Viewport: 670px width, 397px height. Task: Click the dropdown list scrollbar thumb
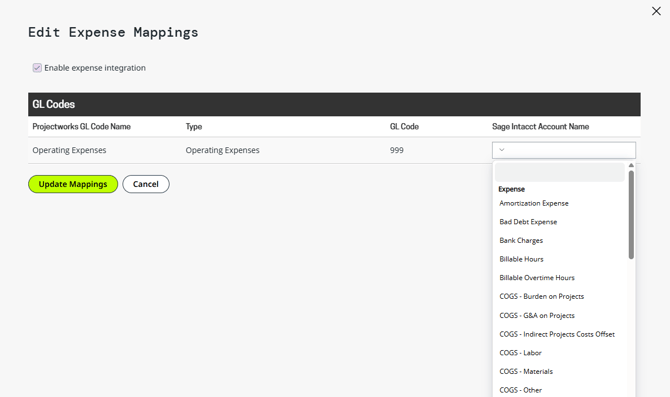coord(631,215)
